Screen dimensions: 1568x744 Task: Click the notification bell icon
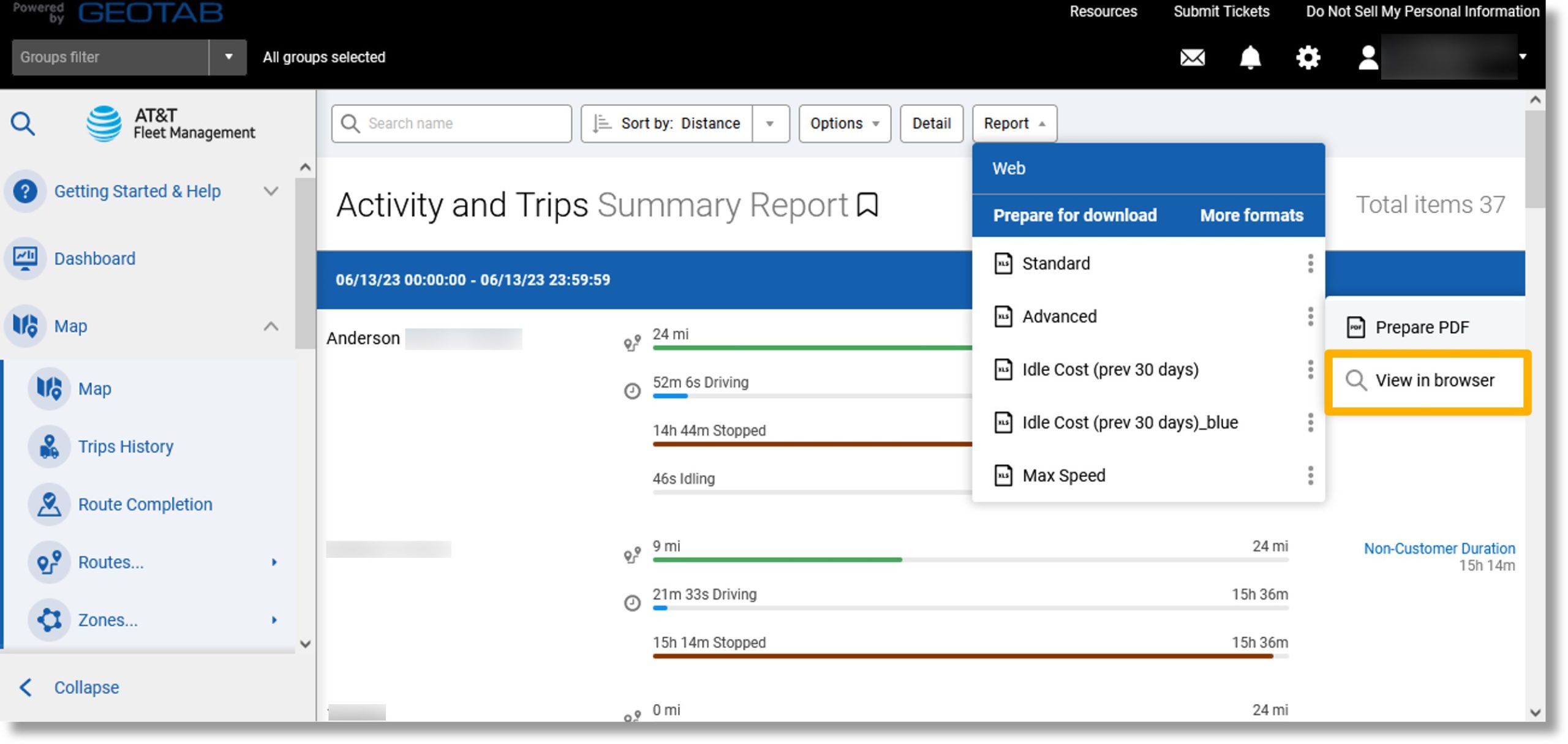(x=1249, y=57)
